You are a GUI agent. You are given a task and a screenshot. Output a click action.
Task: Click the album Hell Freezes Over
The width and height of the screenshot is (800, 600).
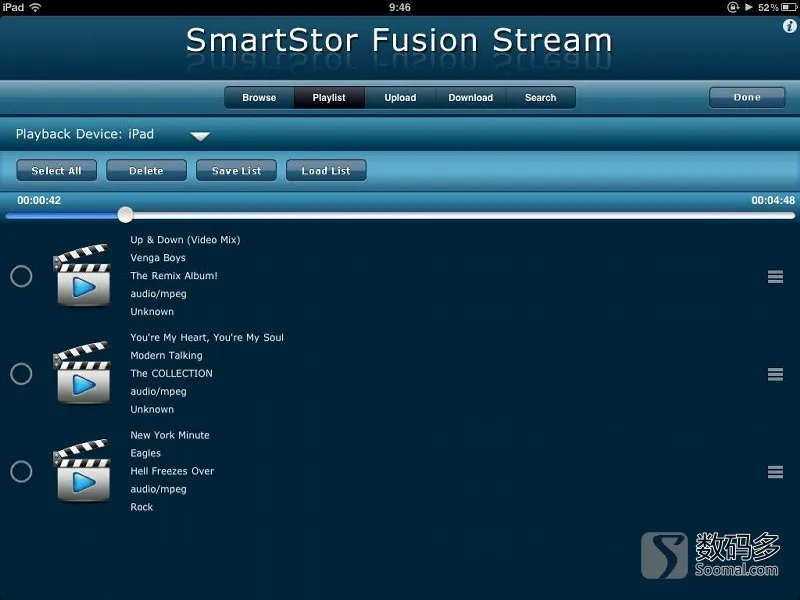point(172,471)
